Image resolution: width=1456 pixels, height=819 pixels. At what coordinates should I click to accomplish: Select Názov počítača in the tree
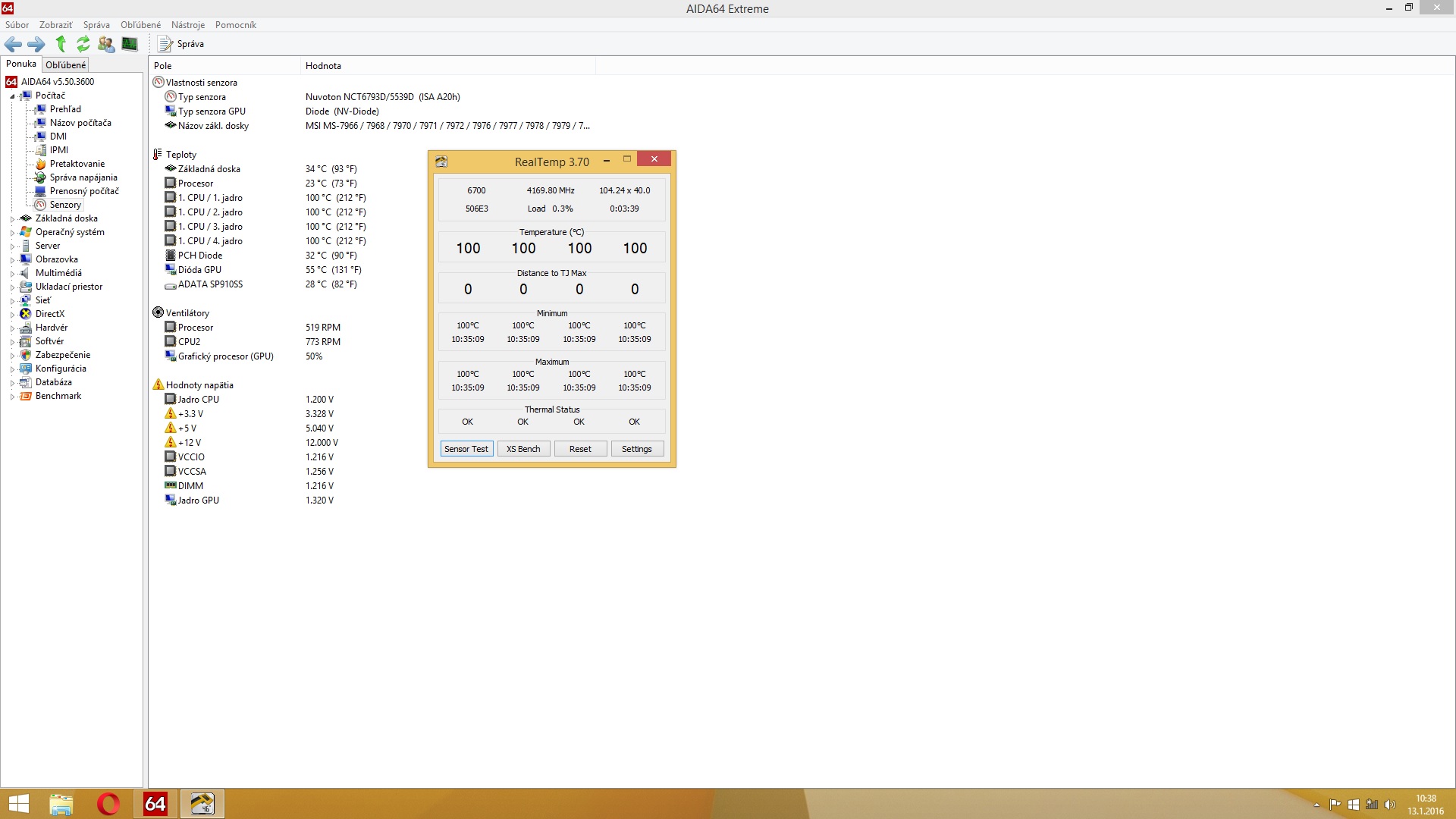click(80, 123)
